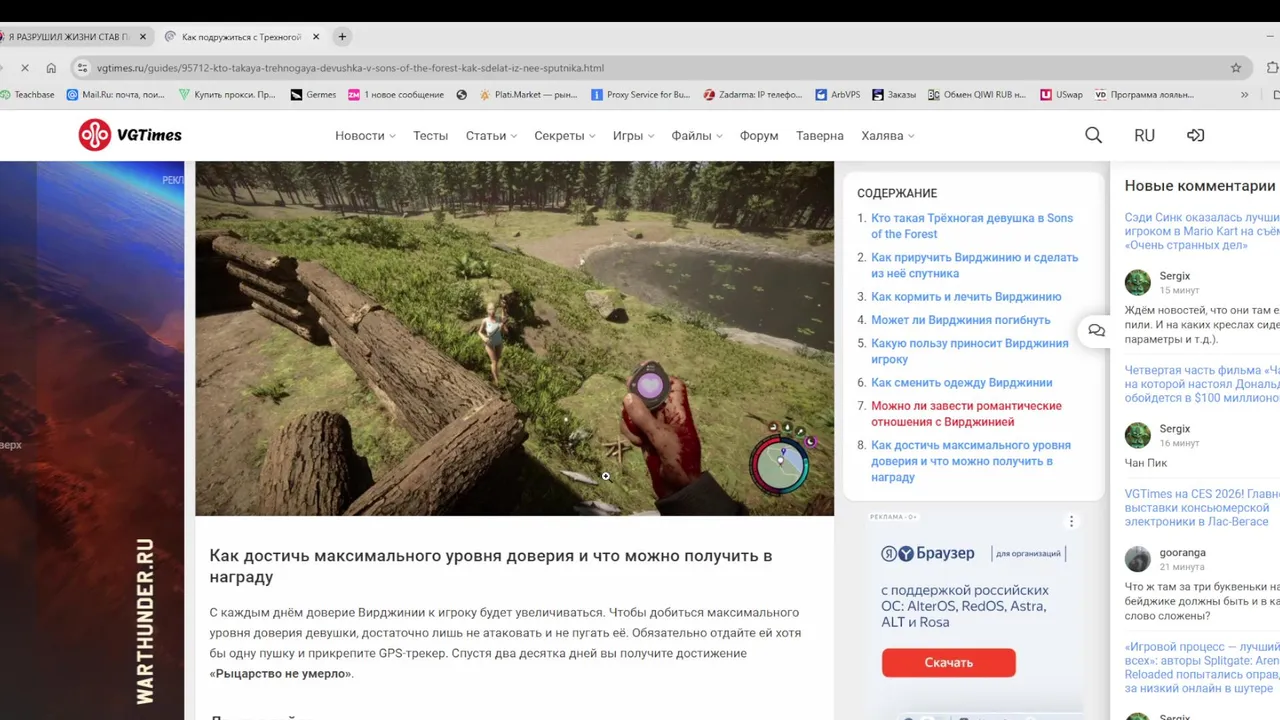Go to 'Кто такая Трёхногая девушка' section
Viewport: 1280px width, 720px height.
coord(972,226)
